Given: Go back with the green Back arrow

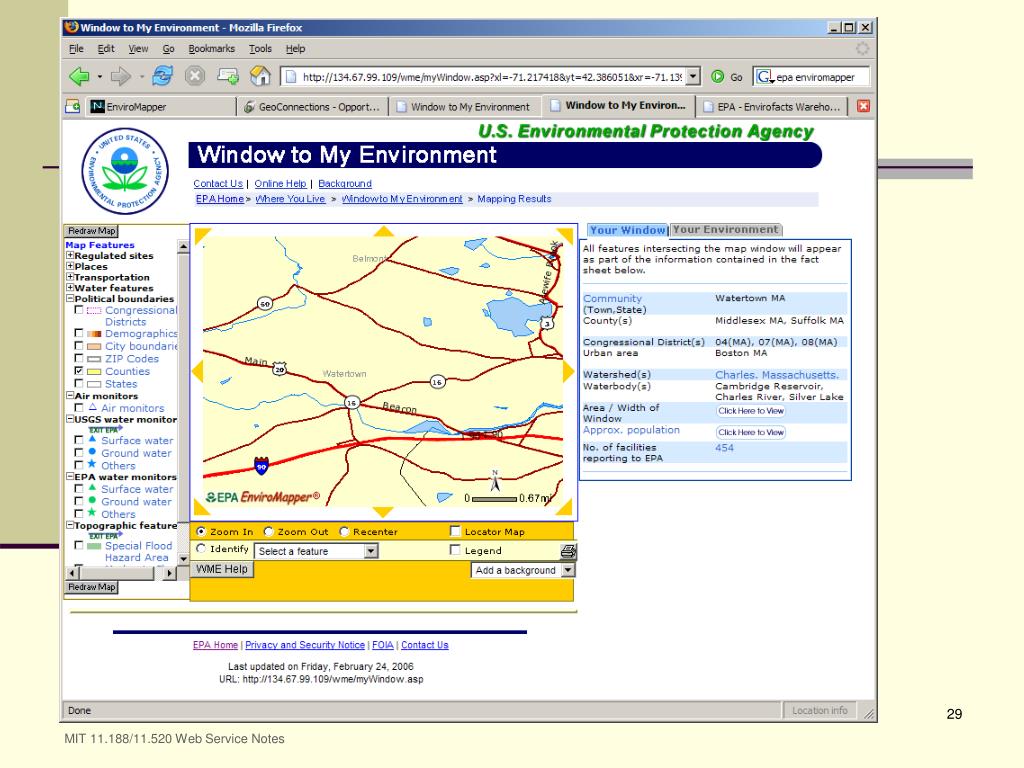Looking at the screenshot, I should pos(79,76).
